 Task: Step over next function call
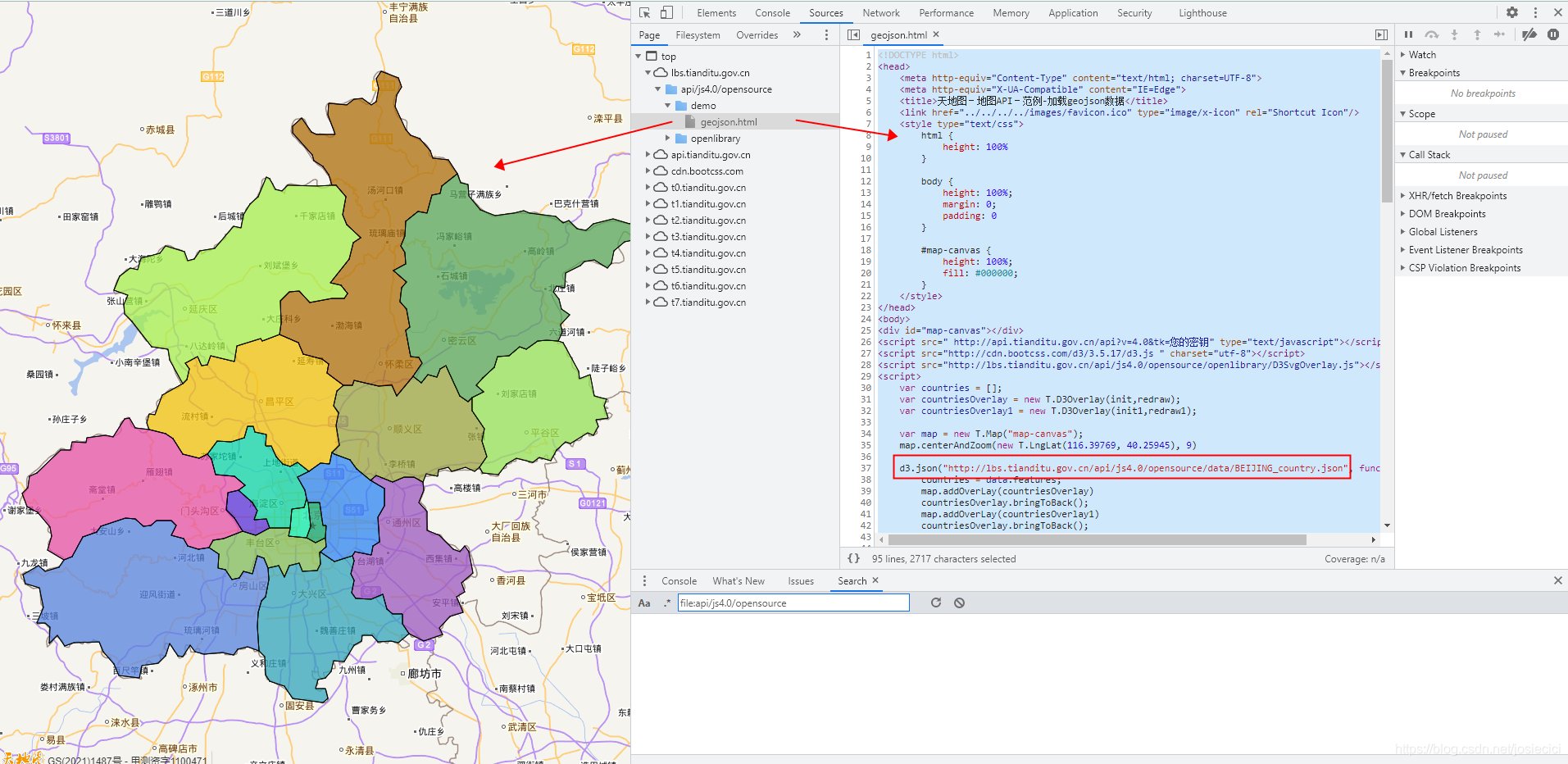coord(1431,34)
